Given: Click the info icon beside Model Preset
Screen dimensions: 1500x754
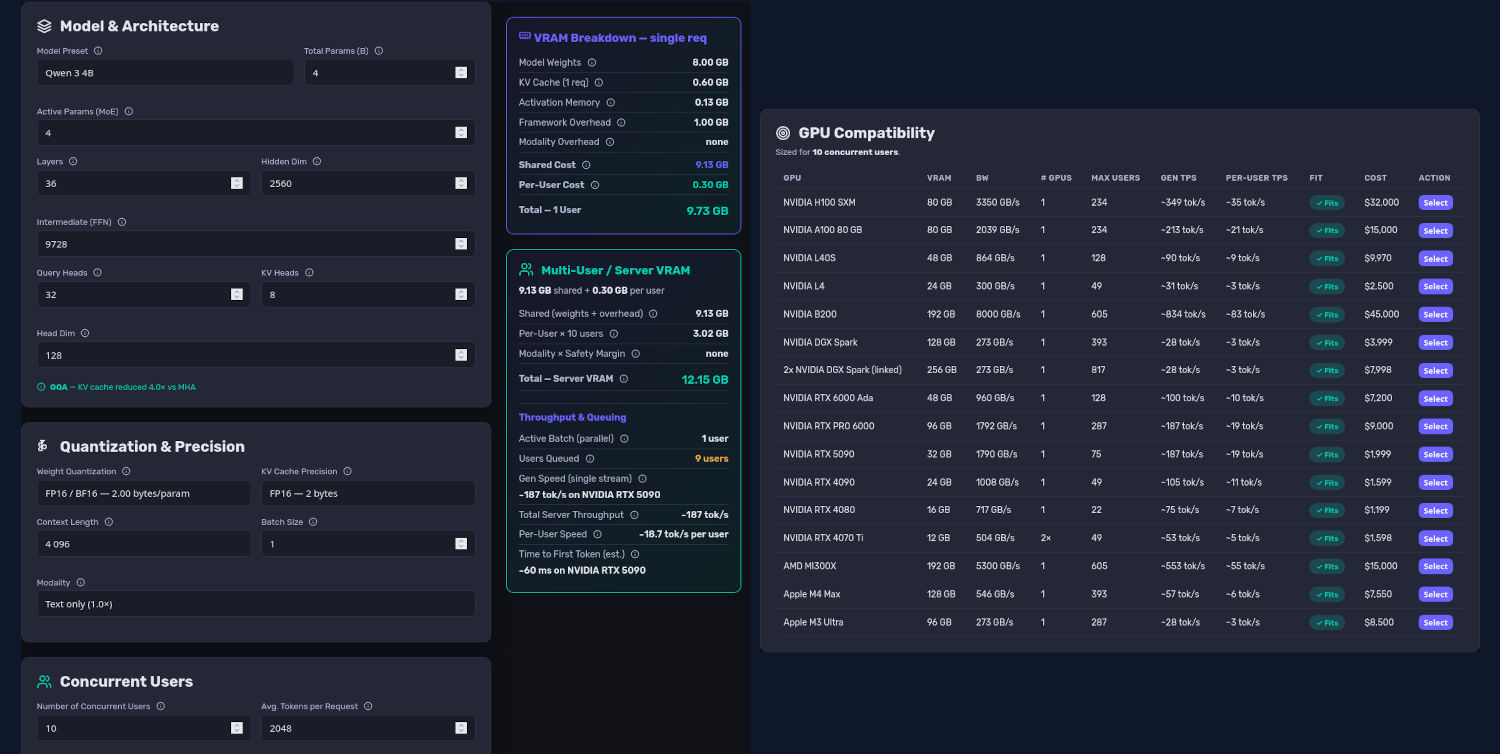Looking at the screenshot, I should pos(98,51).
